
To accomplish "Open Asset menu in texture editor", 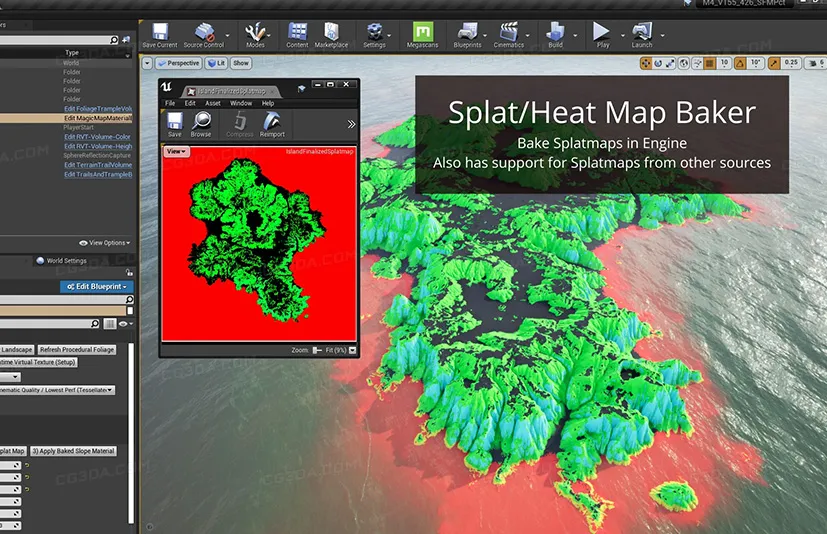I will click(213, 103).
